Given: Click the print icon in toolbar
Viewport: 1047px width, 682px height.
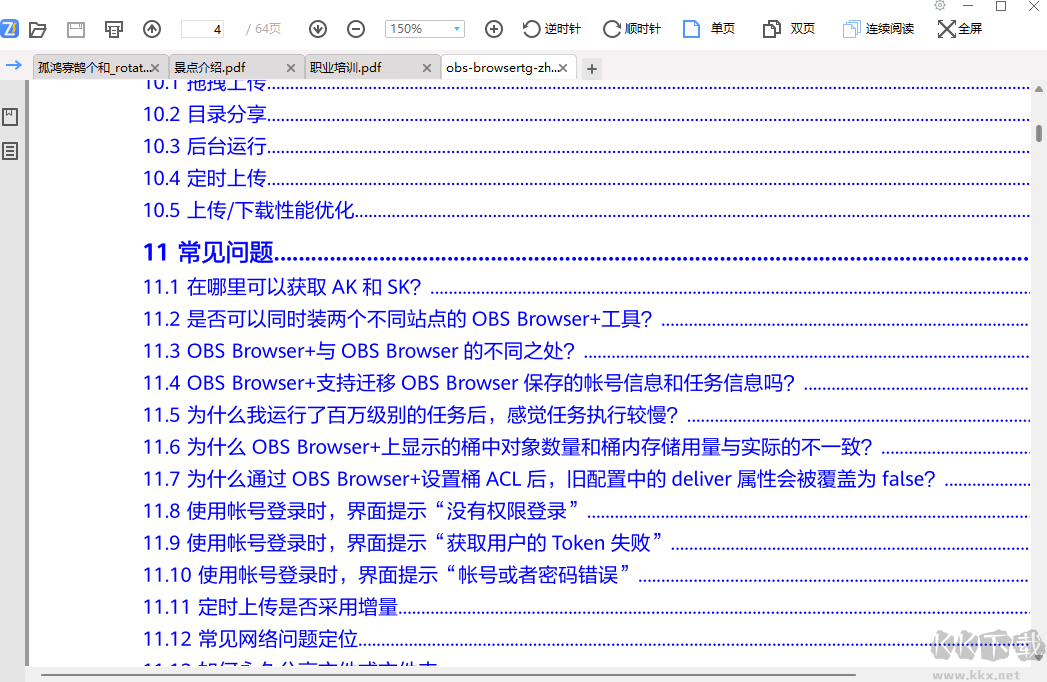Looking at the screenshot, I should 114,29.
